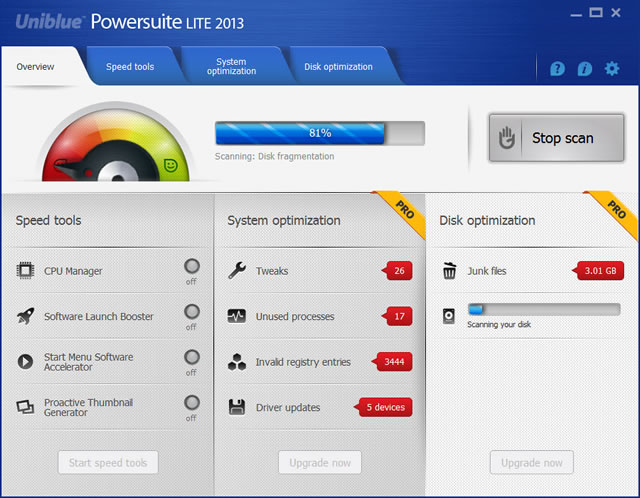640x498 pixels.
Task: Click the hard disk icon beside Scanning your disk
Action: [449, 316]
